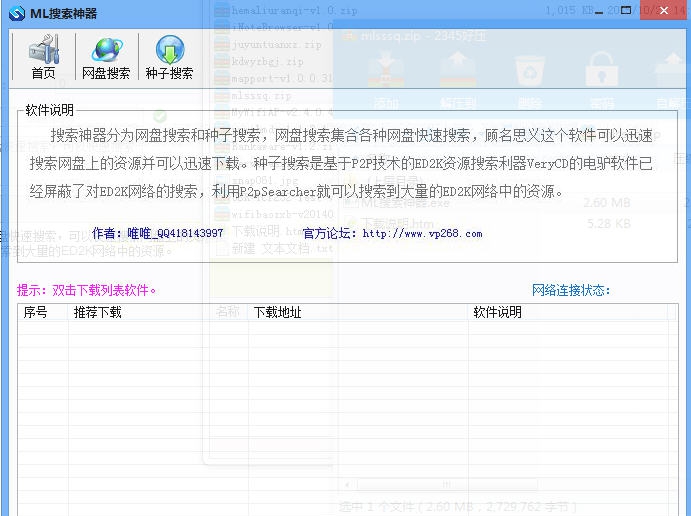691x516 pixels.
Task: Click the 网络连接状态 label
Action: (x=571, y=290)
